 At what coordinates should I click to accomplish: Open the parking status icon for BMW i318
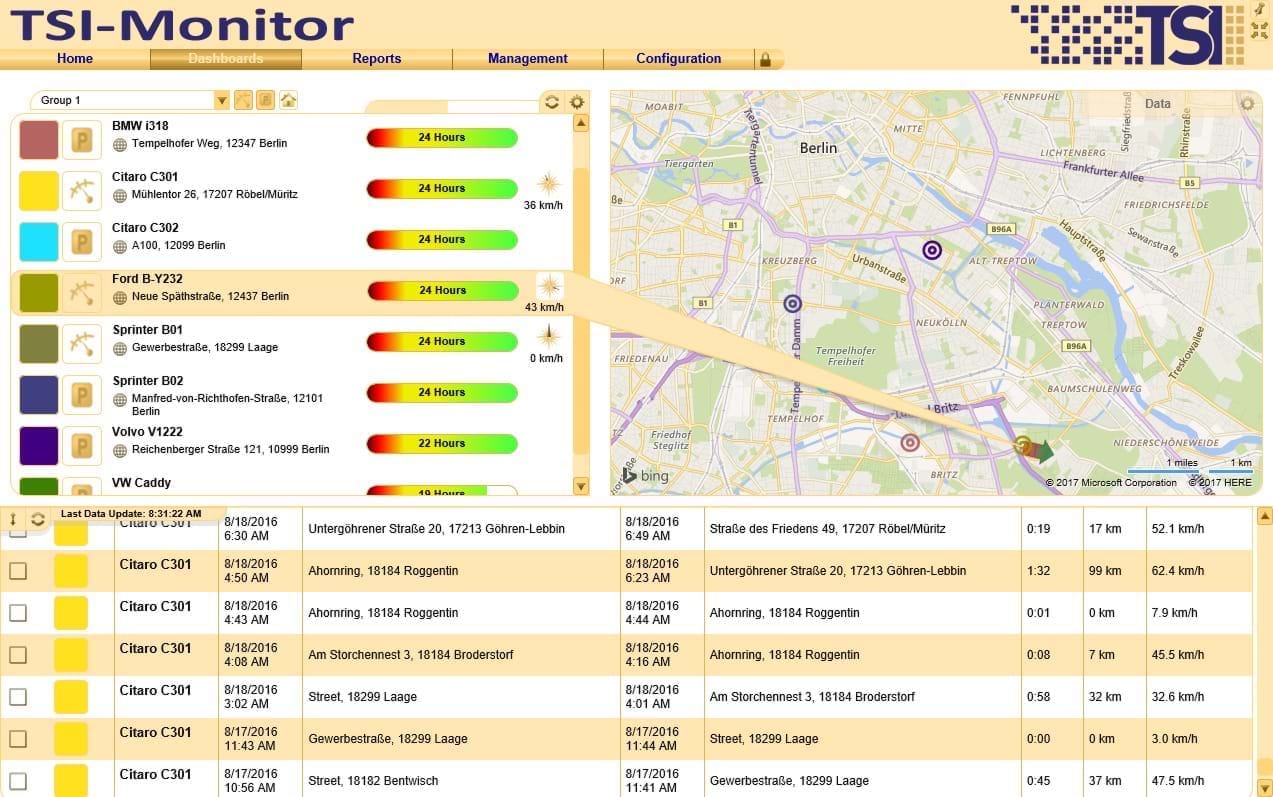[x=82, y=140]
